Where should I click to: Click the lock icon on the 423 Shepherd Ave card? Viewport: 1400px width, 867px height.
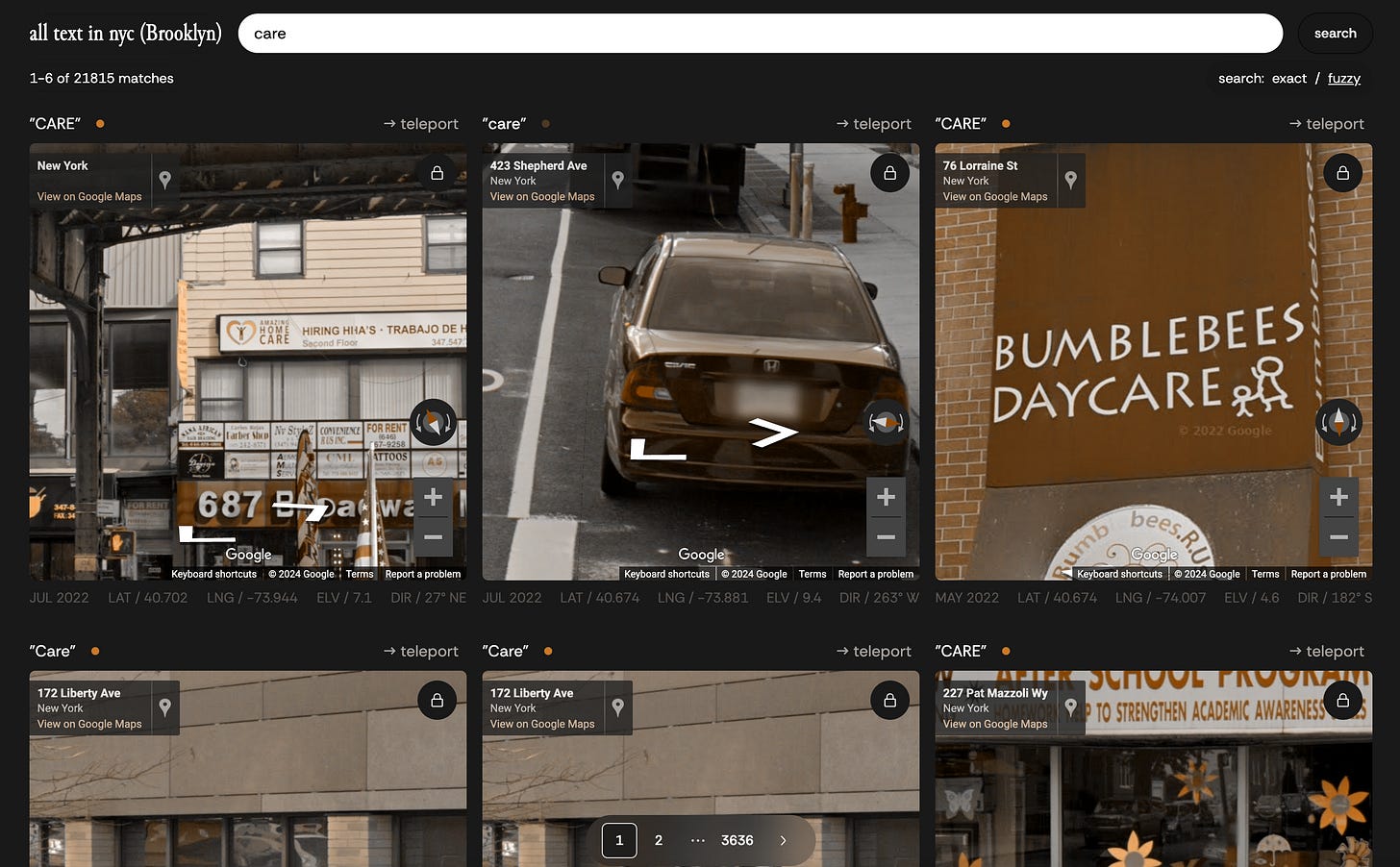(x=890, y=173)
